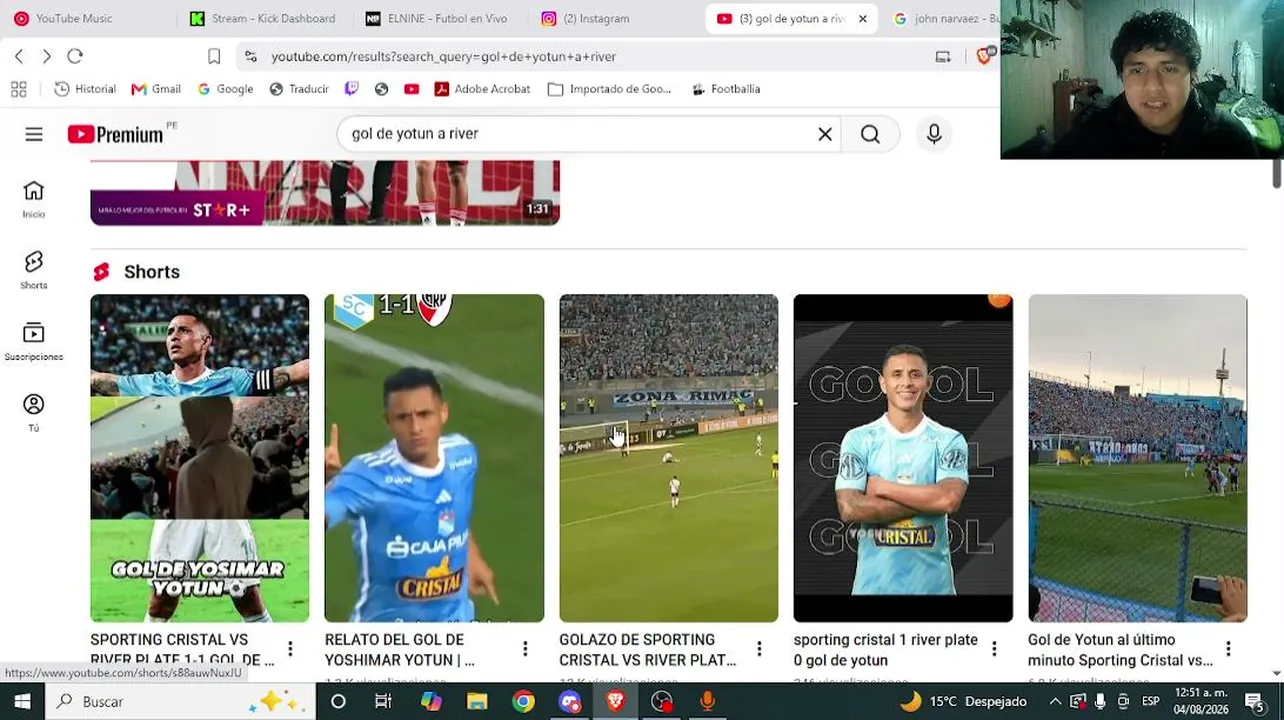Open the weather widget showing 15°C Despejado
Image resolution: width=1284 pixels, height=720 pixels.
point(963,702)
